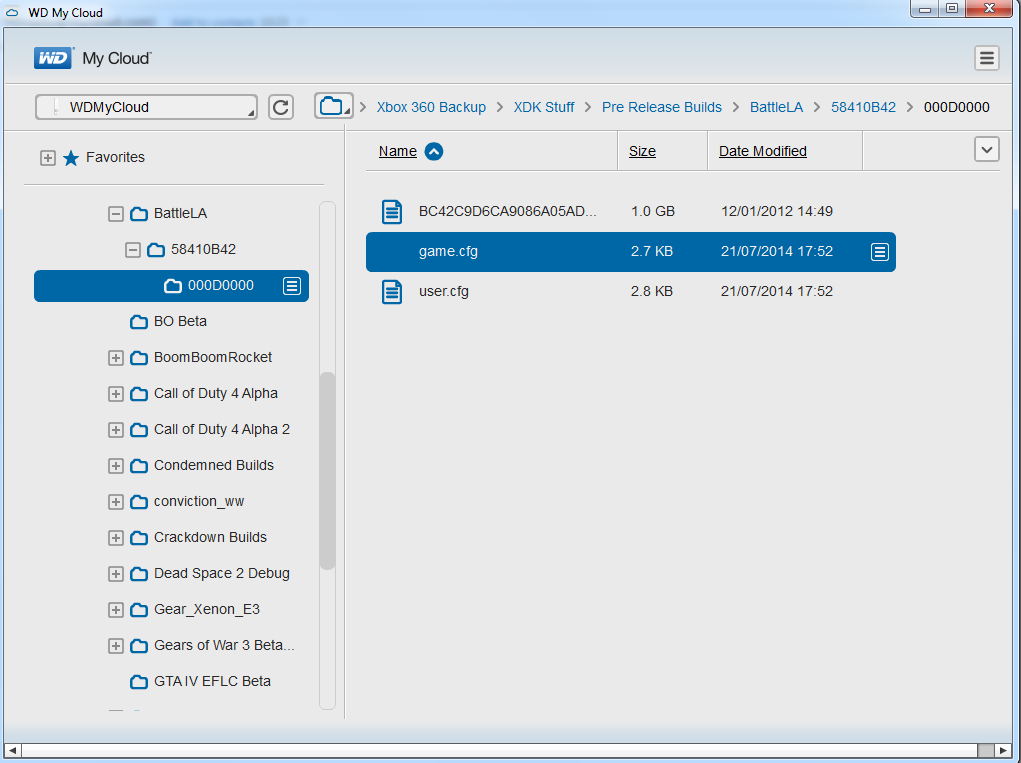Viewport: 1021px width, 763px height.
Task: Select the GTA IV EFLC Beta folder label
Action: pos(212,681)
